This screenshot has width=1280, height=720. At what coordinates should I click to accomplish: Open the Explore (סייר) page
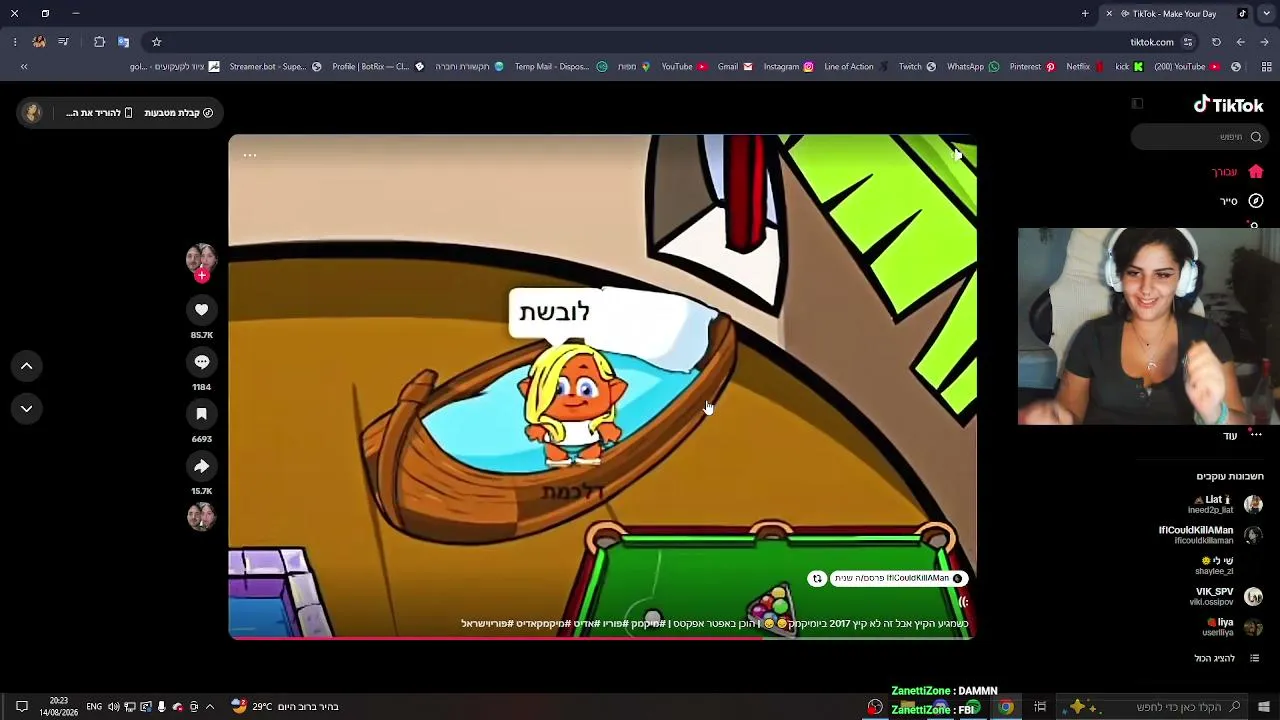(x=1241, y=201)
